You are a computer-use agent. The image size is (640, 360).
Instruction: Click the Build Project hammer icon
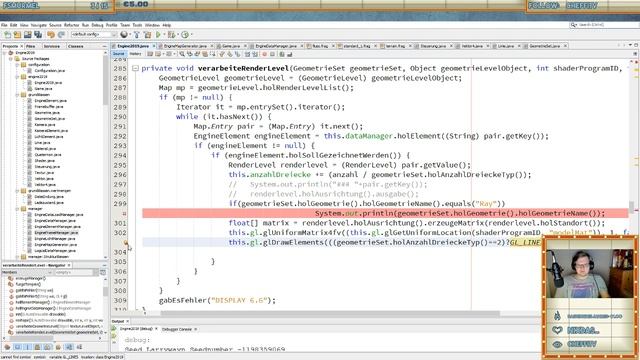tap(137, 35)
